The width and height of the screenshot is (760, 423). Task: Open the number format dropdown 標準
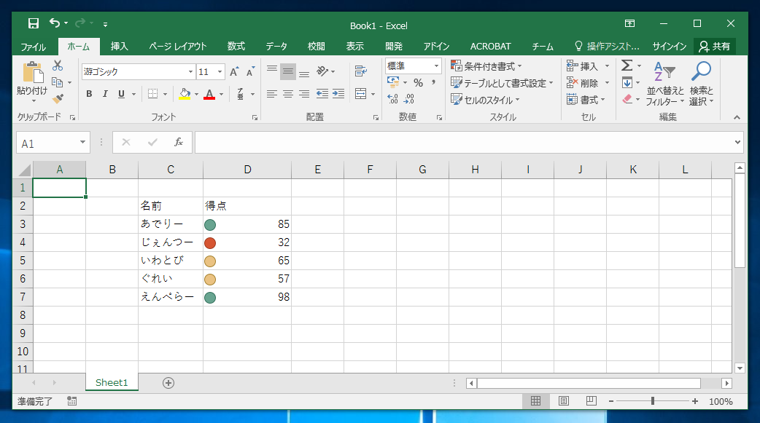point(436,65)
